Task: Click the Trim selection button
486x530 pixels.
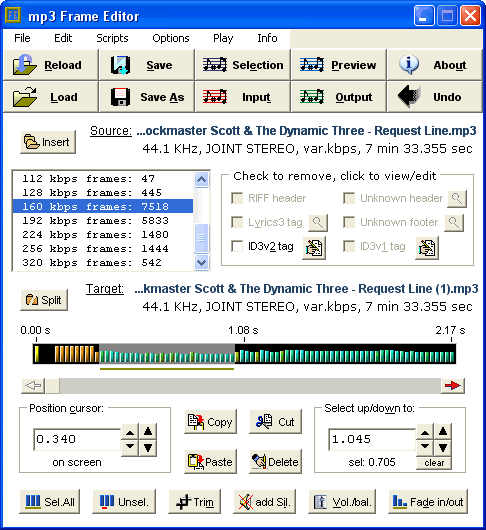Action: pos(195,502)
